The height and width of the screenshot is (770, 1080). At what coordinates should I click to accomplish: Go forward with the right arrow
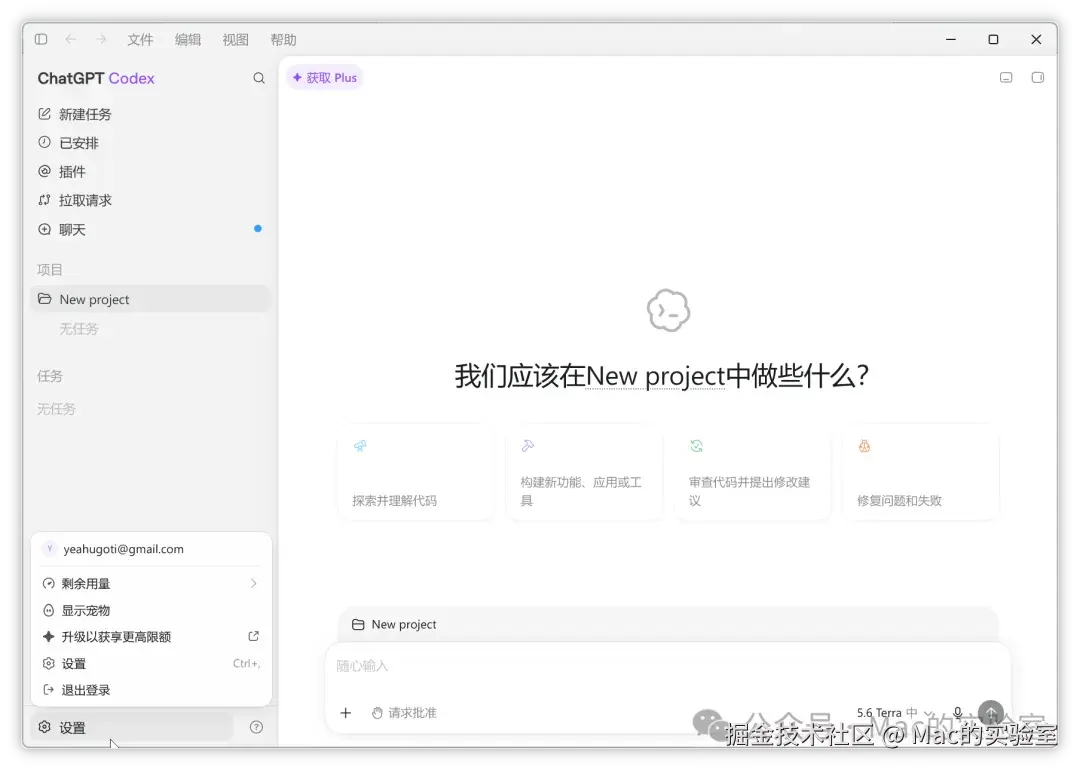[101, 39]
